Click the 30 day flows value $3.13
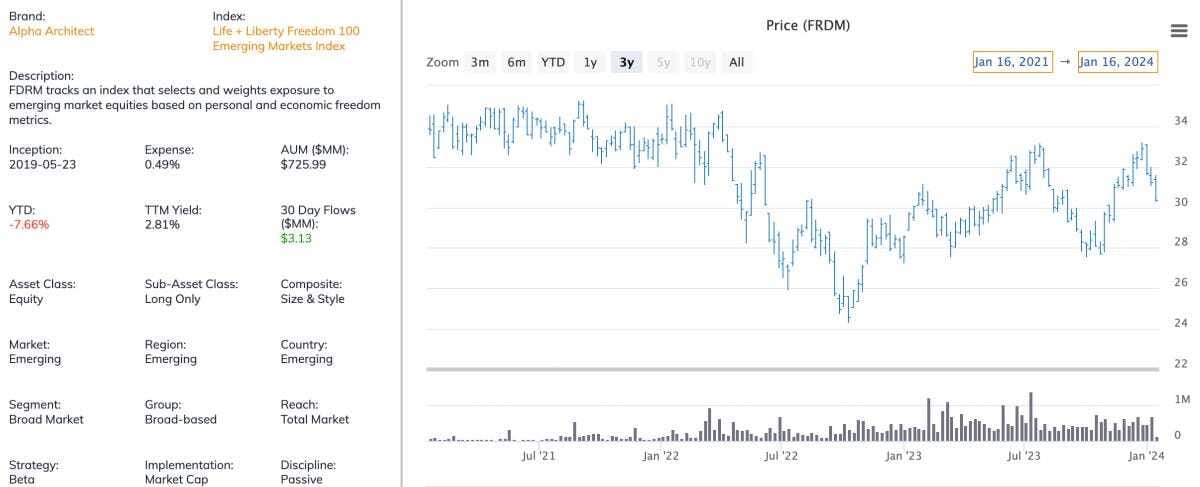The image size is (1200, 487). click(x=296, y=238)
